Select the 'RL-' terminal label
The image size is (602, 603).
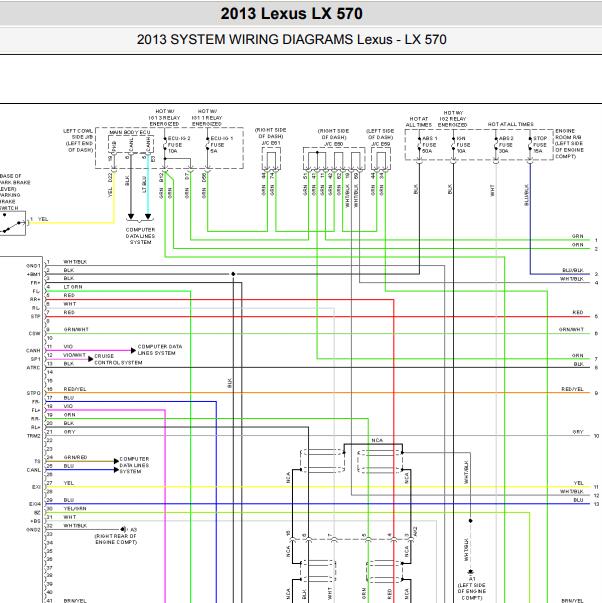click(x=36, y=308)
